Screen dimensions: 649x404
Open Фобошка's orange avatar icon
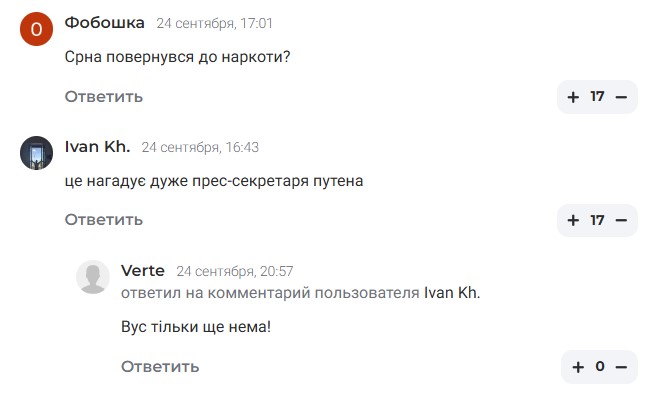(36, 29)
